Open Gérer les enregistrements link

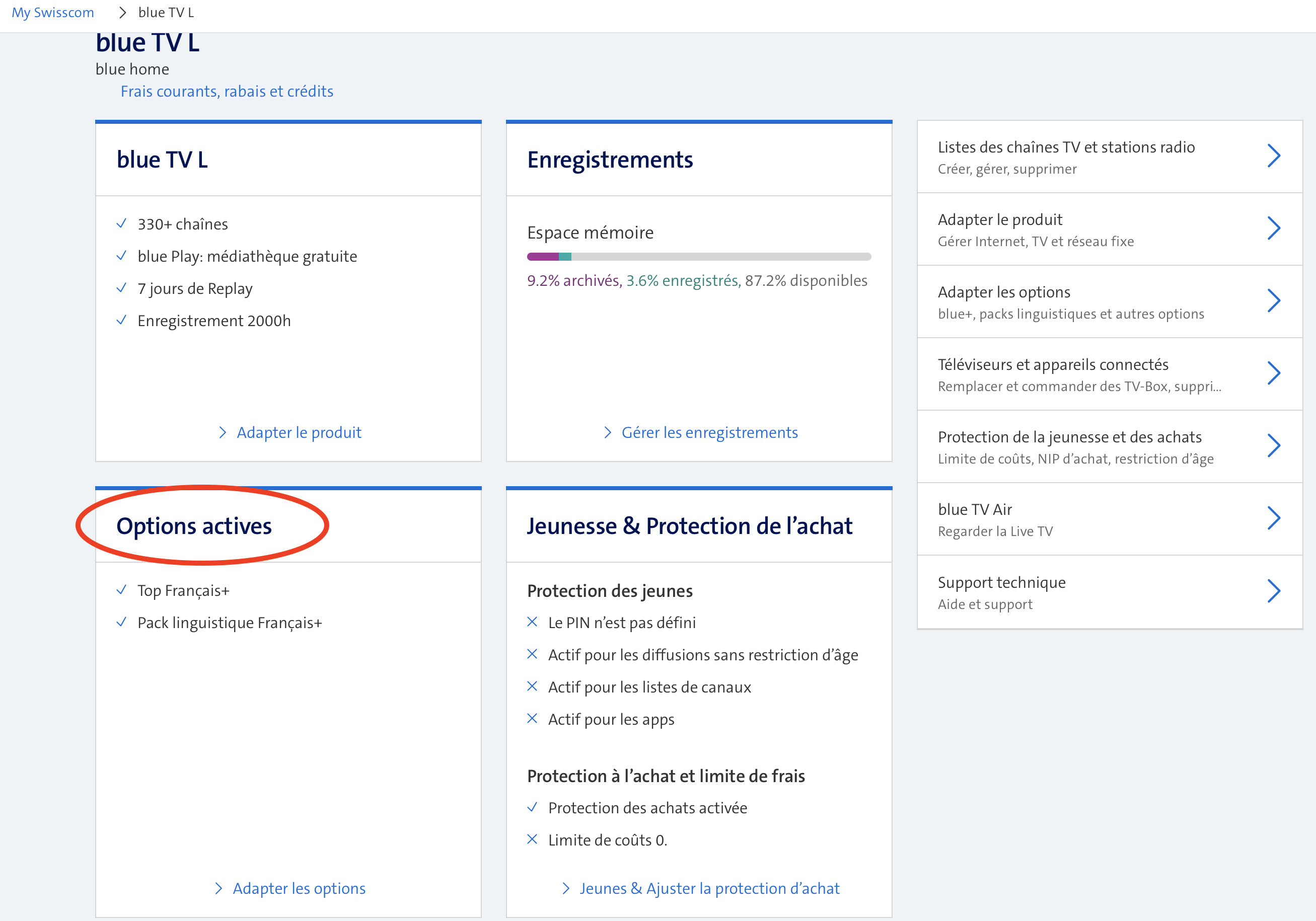pyautogui.click(x=709, y=432)
